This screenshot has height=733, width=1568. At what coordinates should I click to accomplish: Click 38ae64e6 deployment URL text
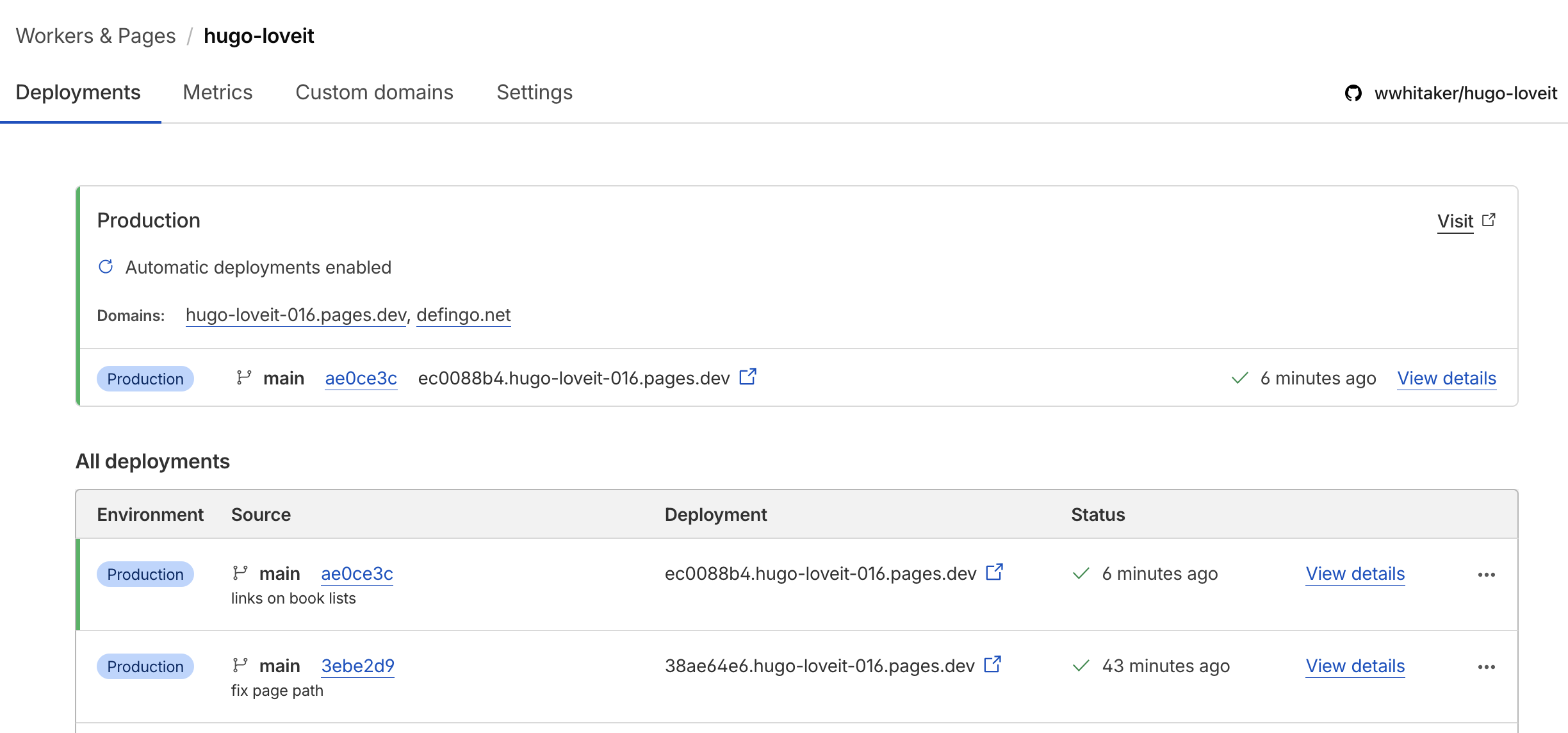(x=820, y=666)
